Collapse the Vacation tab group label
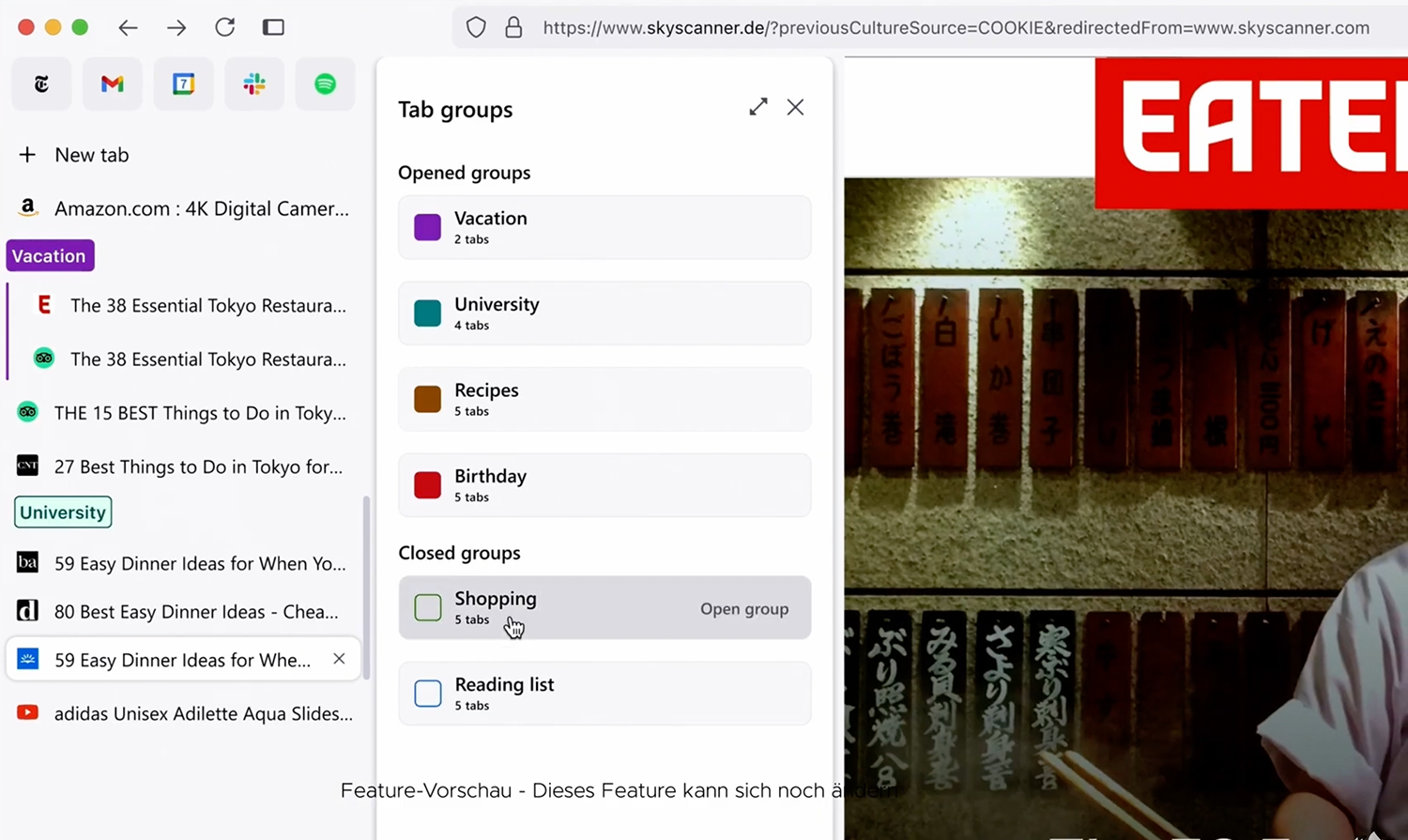 (x=50, y=256)
